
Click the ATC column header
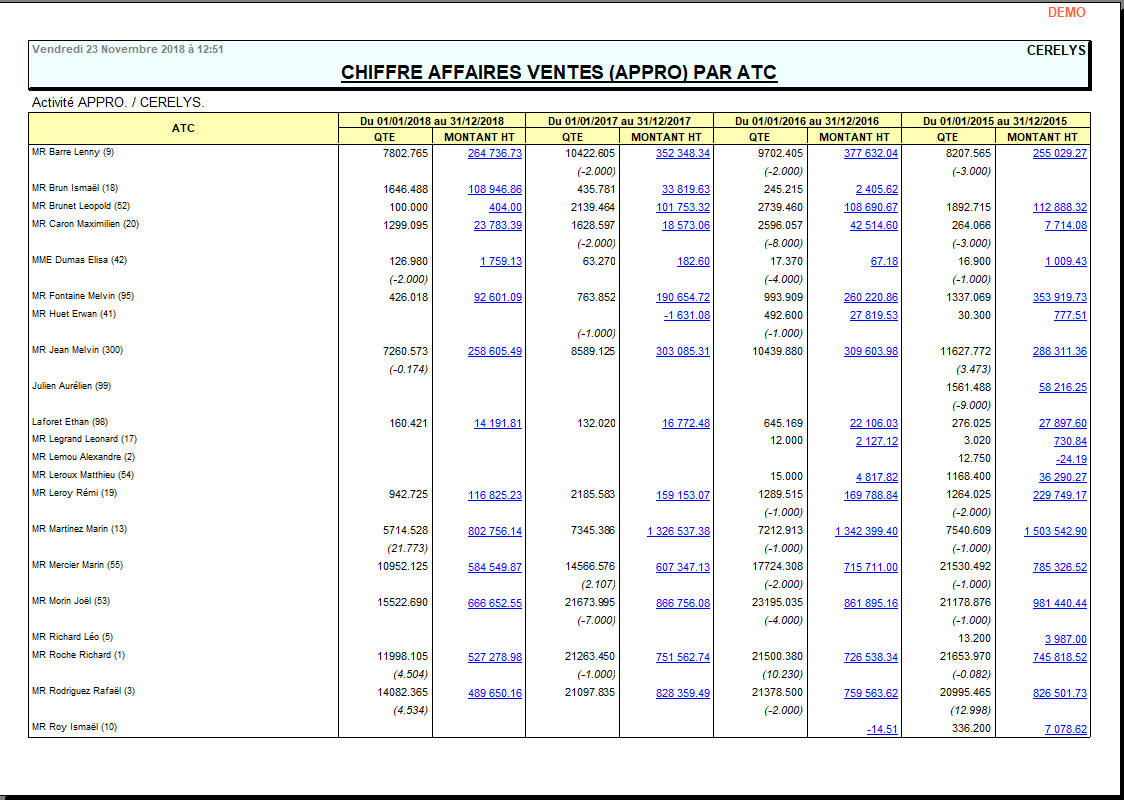point(183,128)
